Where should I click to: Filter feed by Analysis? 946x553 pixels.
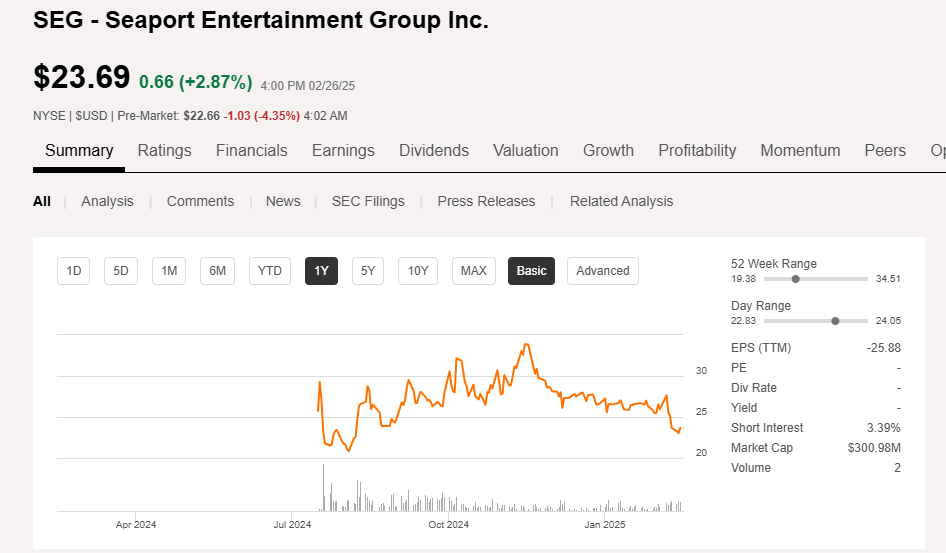tap(107, 201)
